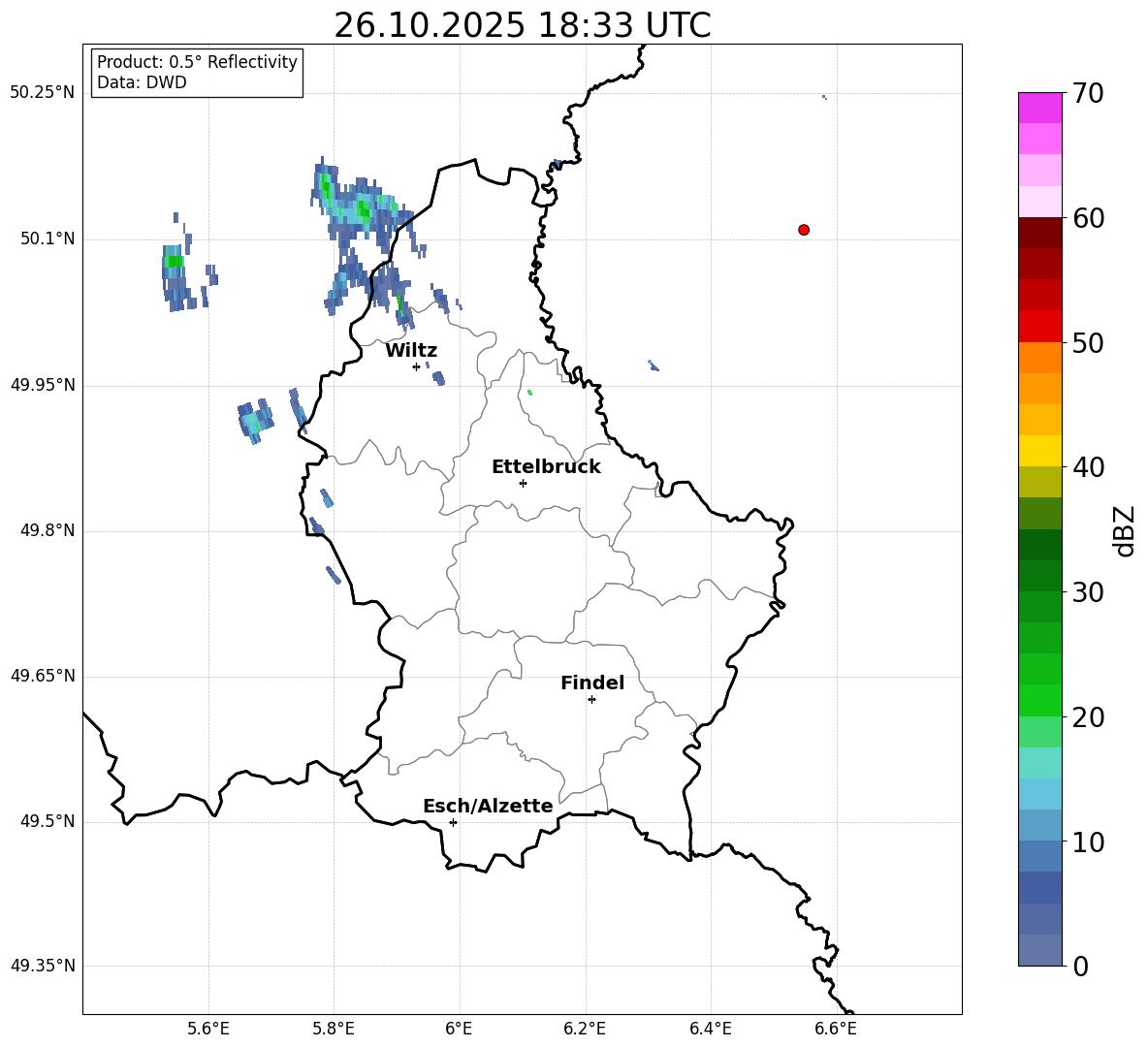Click the Wiltz station cross marker
This screenshot has height=1048, width=1148.
[416, 366]
